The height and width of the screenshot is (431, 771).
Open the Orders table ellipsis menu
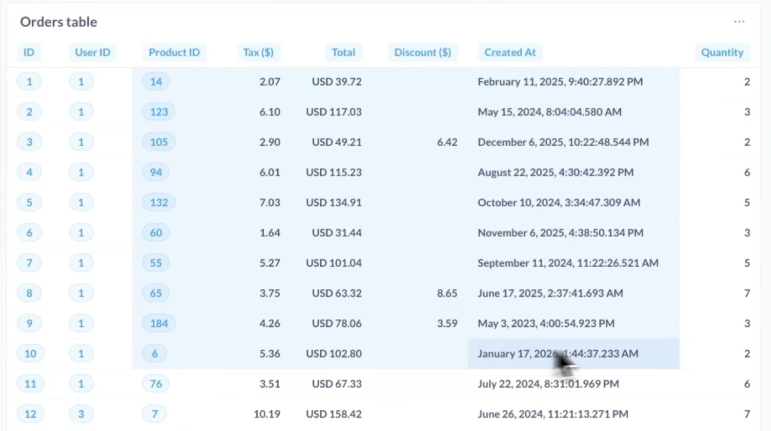click(x=739, y=21)
